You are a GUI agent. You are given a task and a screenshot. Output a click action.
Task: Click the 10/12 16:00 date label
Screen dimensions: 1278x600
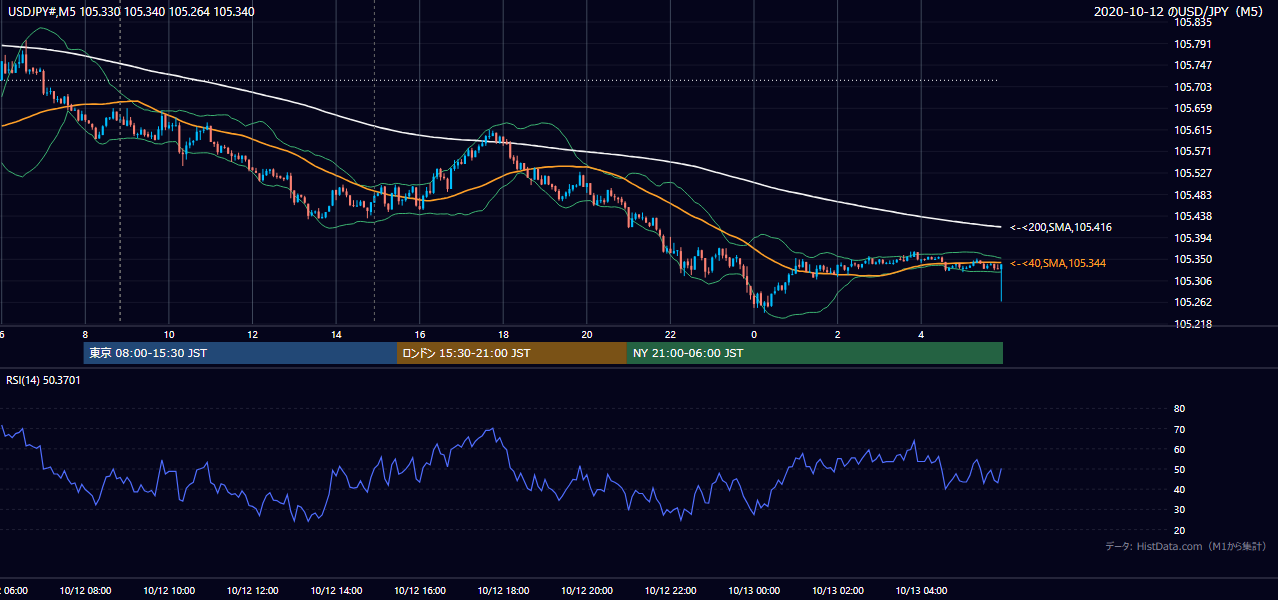coord(420,590)
